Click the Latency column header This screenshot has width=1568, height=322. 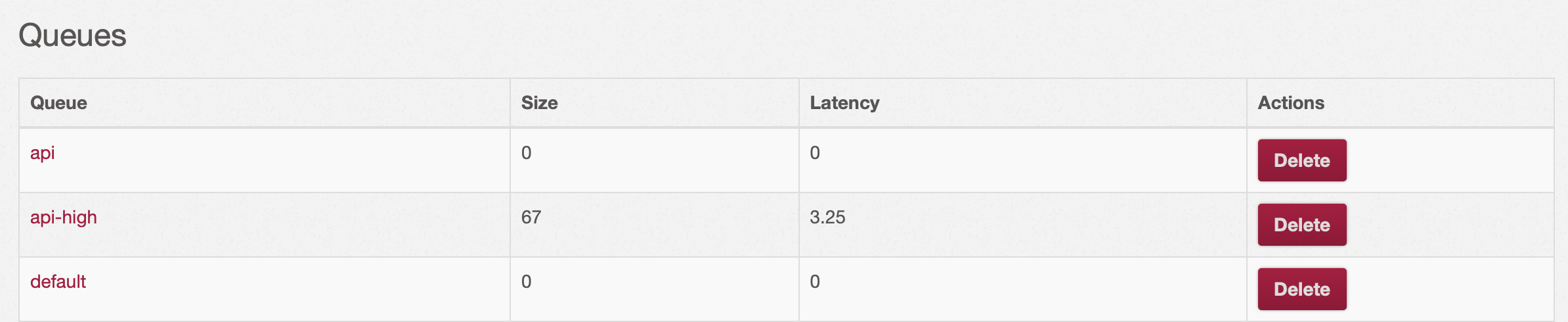click(x=844, y=103)
